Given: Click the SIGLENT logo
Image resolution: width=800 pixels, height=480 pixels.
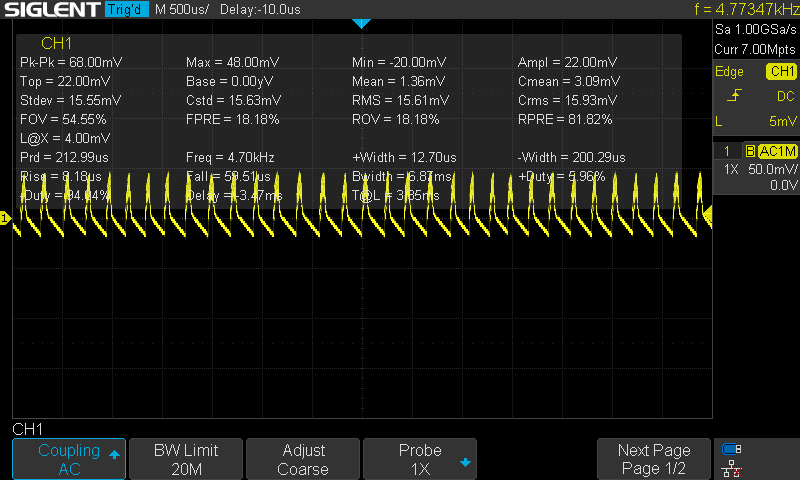Looking at the screenshot, I should (x=52, y=9).
